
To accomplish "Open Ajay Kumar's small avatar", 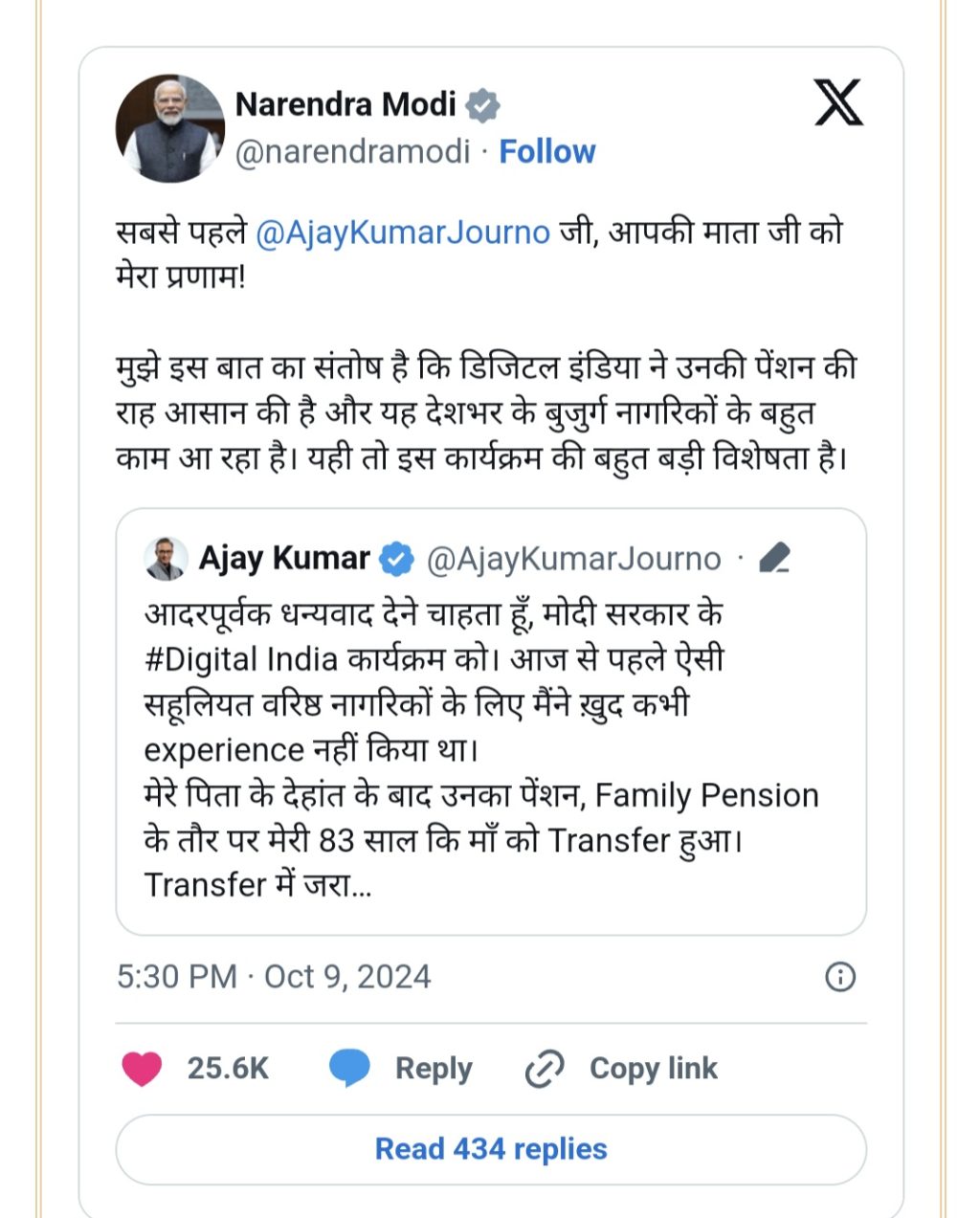I will coord(166,559).
